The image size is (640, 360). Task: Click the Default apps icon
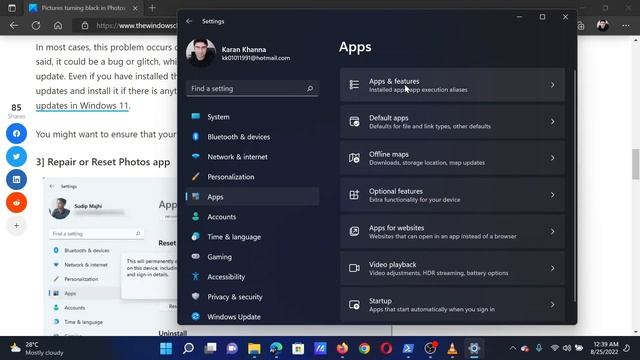354,122
